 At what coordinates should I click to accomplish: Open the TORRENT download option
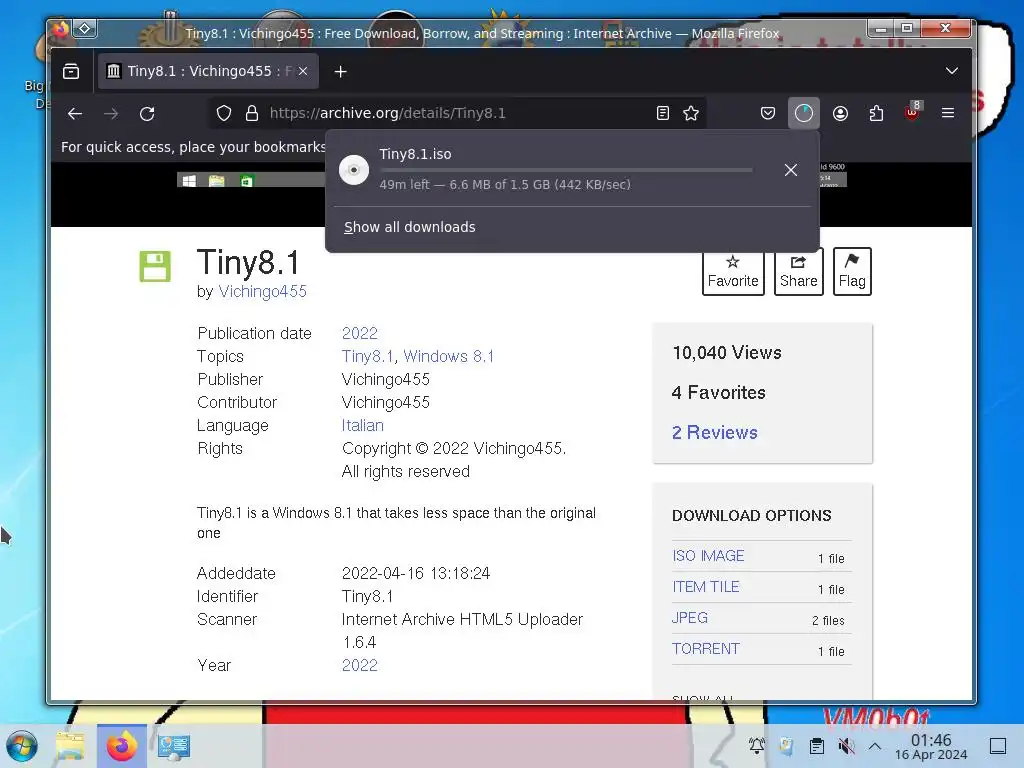(705, 648)
